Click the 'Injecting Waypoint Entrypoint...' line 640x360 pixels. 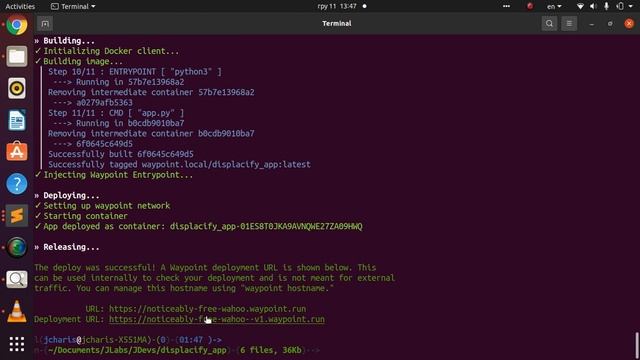pos(114,175)
